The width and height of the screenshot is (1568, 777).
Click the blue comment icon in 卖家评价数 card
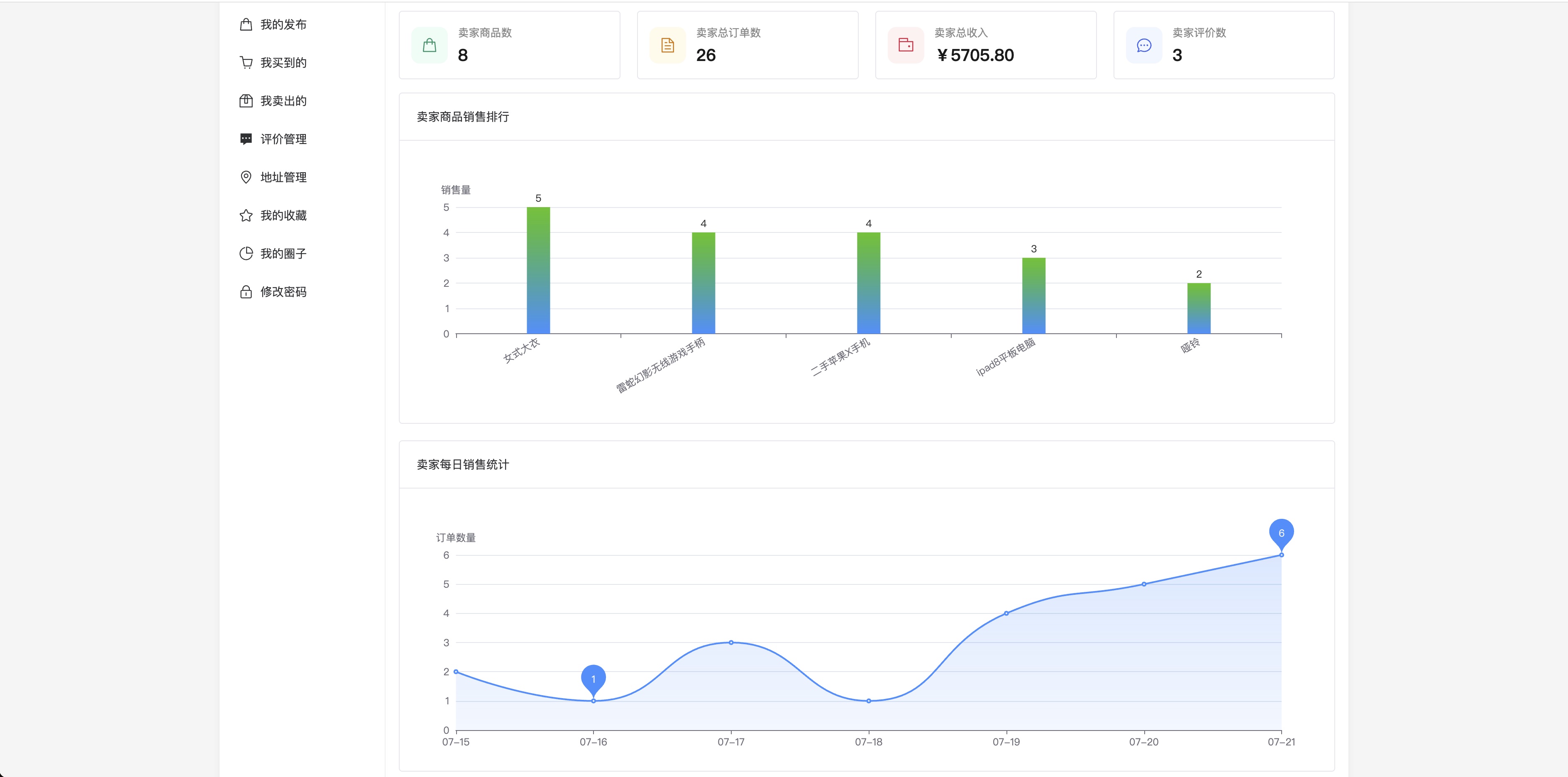1144,45
